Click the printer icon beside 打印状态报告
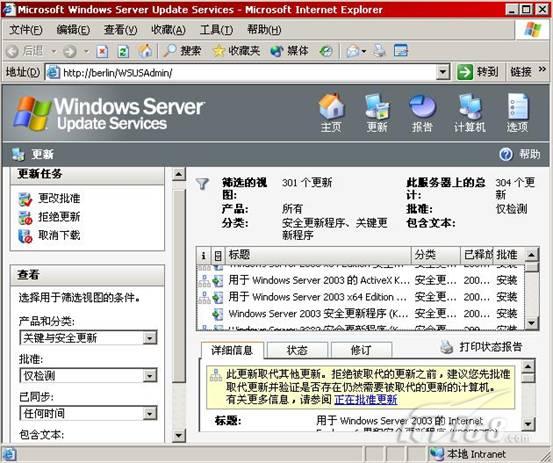 [x=447, y=347]
